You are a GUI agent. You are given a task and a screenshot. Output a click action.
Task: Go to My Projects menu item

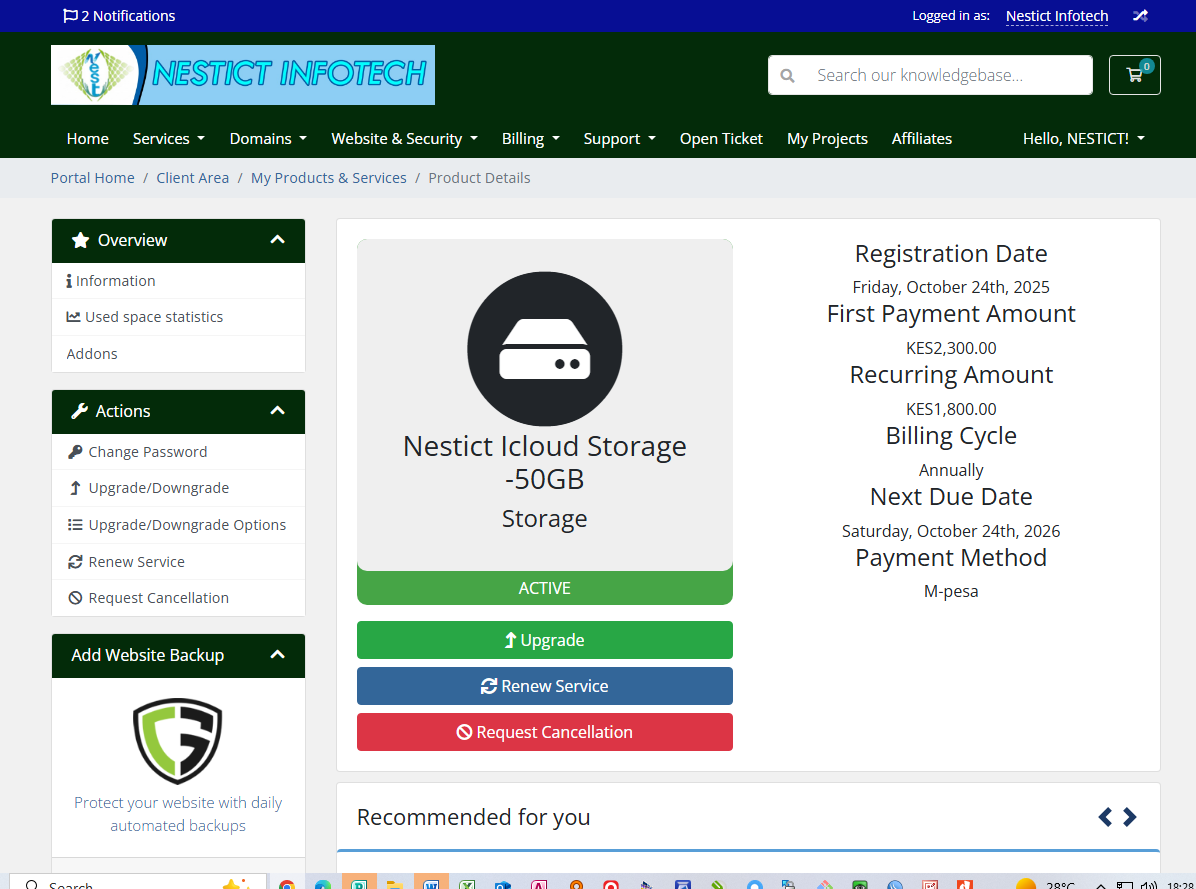(x=827, y=138)
